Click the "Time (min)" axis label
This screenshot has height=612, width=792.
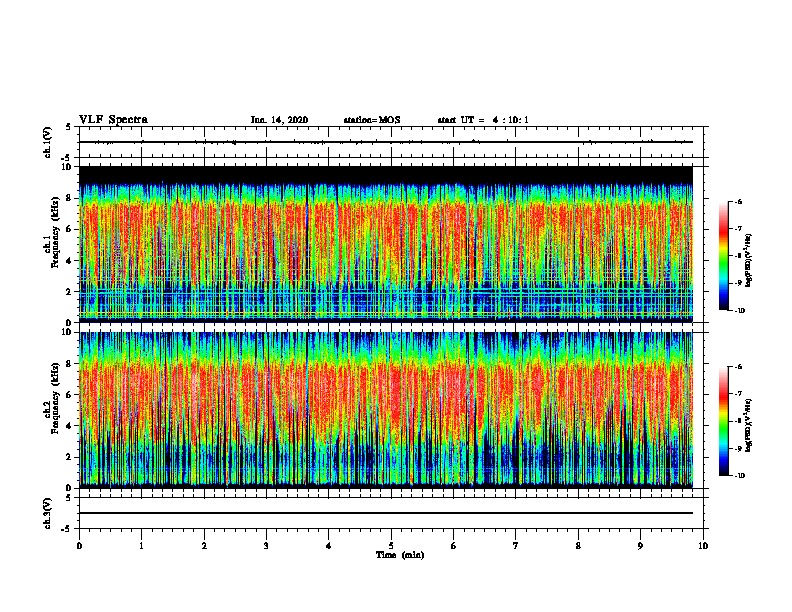point(400,555)
